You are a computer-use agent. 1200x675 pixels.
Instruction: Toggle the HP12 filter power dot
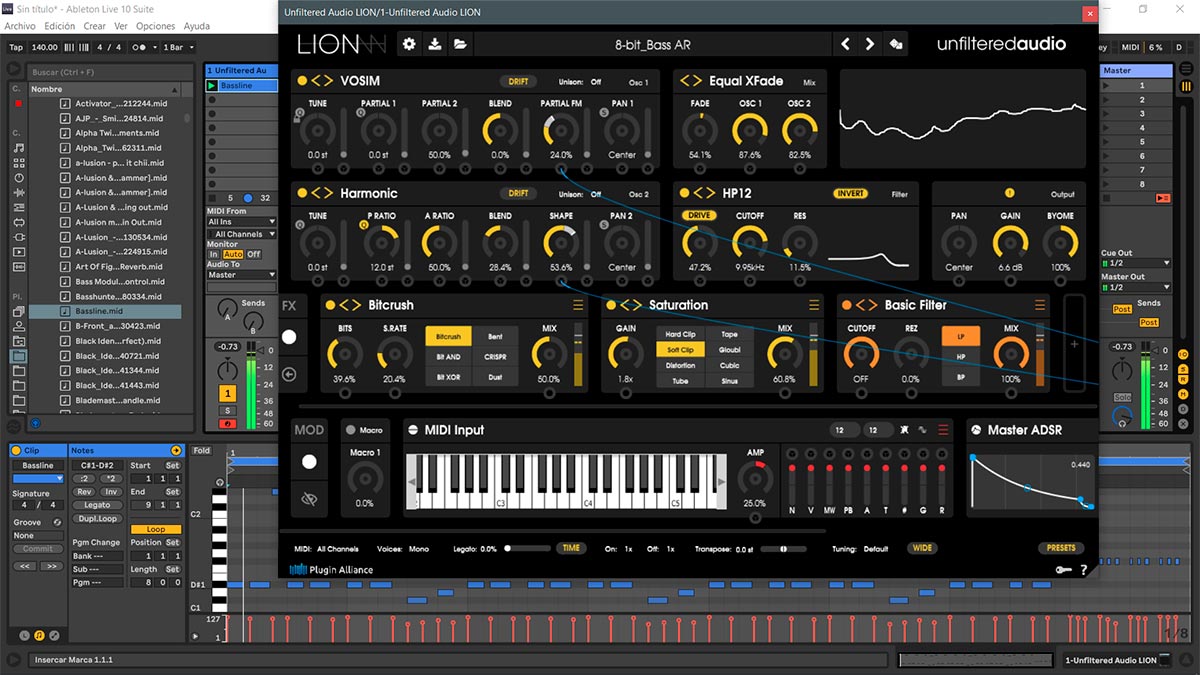pyautogui.click(x=683, y=193)
